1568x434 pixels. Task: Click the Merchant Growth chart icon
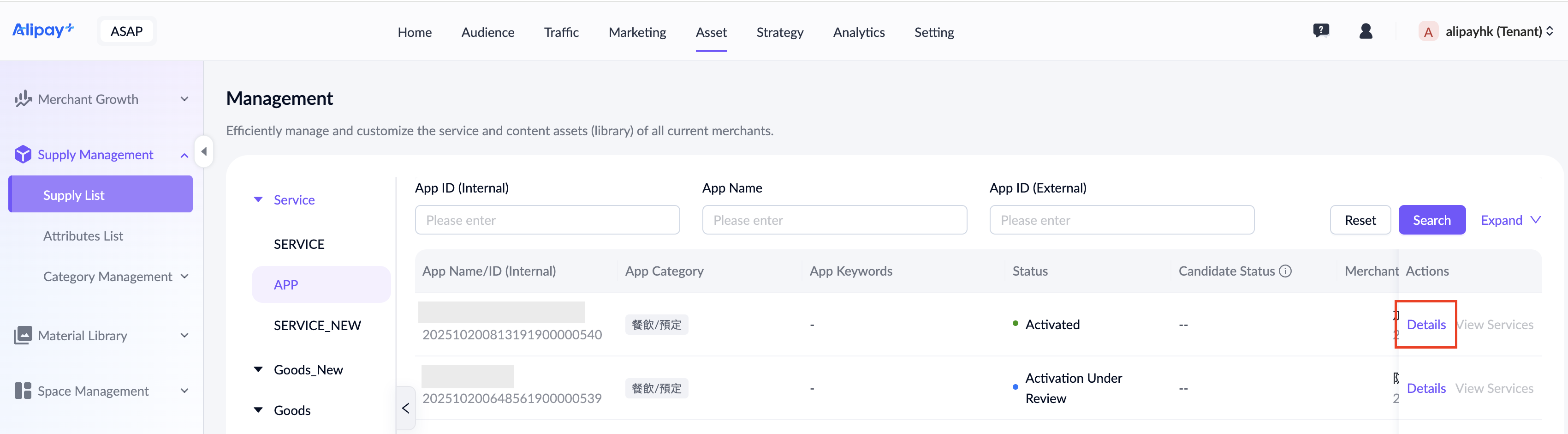click(x=23, y=99)
